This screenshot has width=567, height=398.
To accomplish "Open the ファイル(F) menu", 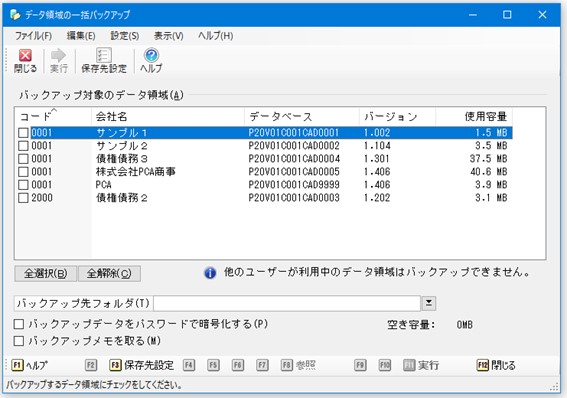I will tap(33, 36).
